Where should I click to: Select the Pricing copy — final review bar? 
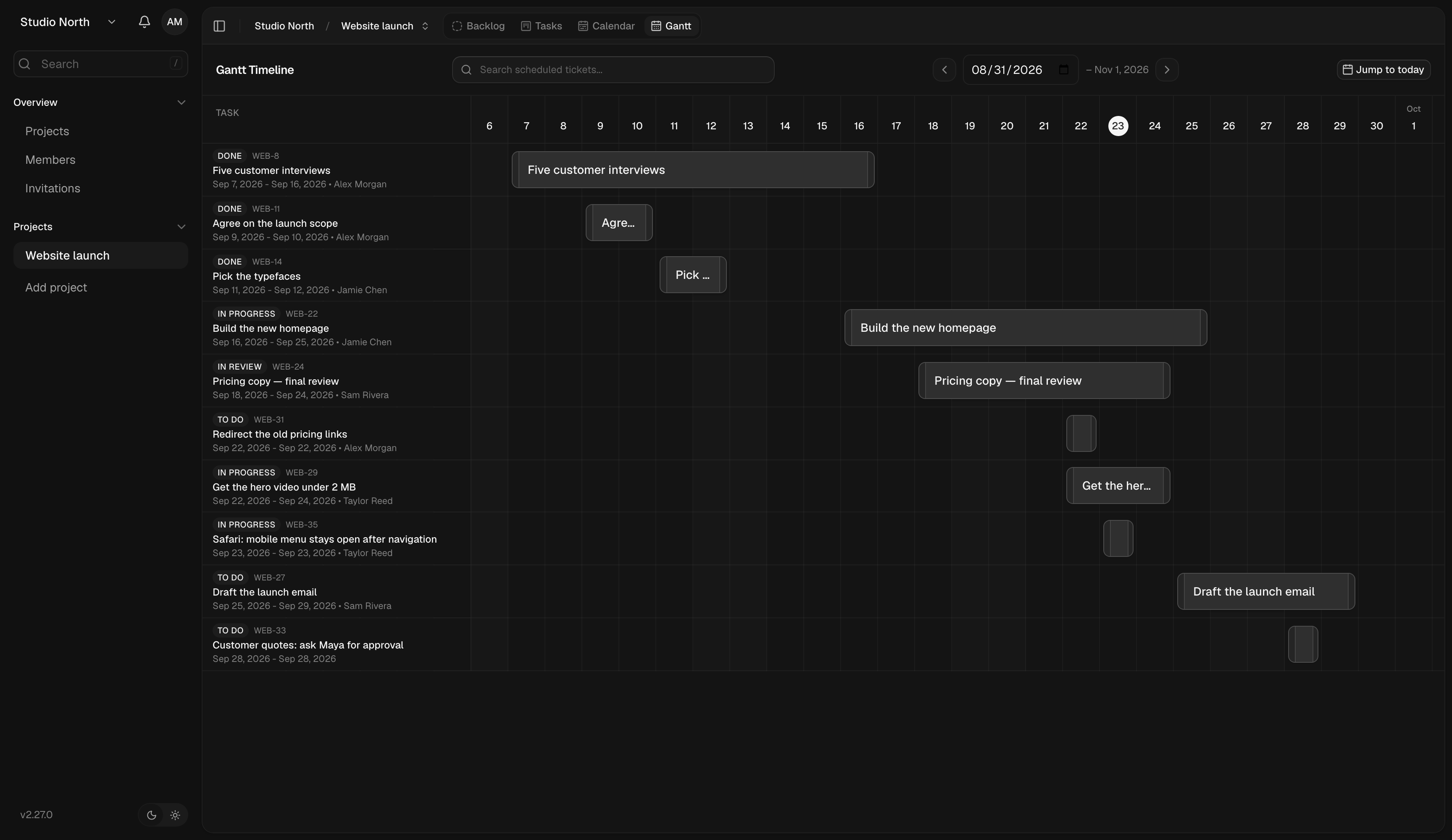(1044, 381)
